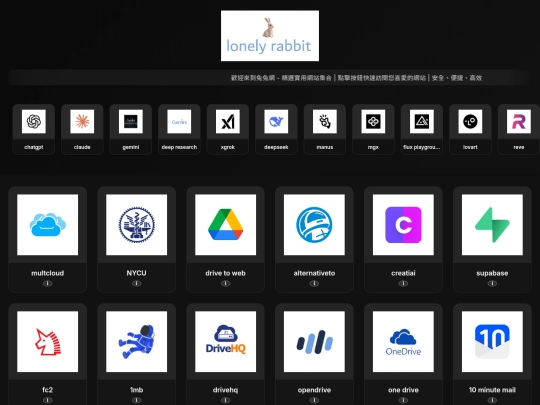Open the claude shortcut icon

coord(82,121)
